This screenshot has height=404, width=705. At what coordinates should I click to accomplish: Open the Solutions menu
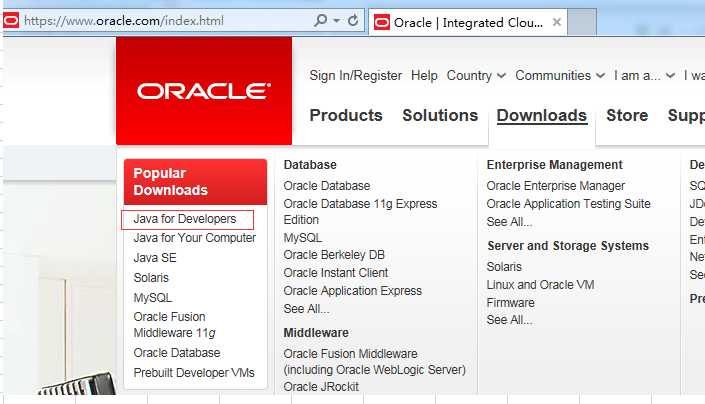440,115
